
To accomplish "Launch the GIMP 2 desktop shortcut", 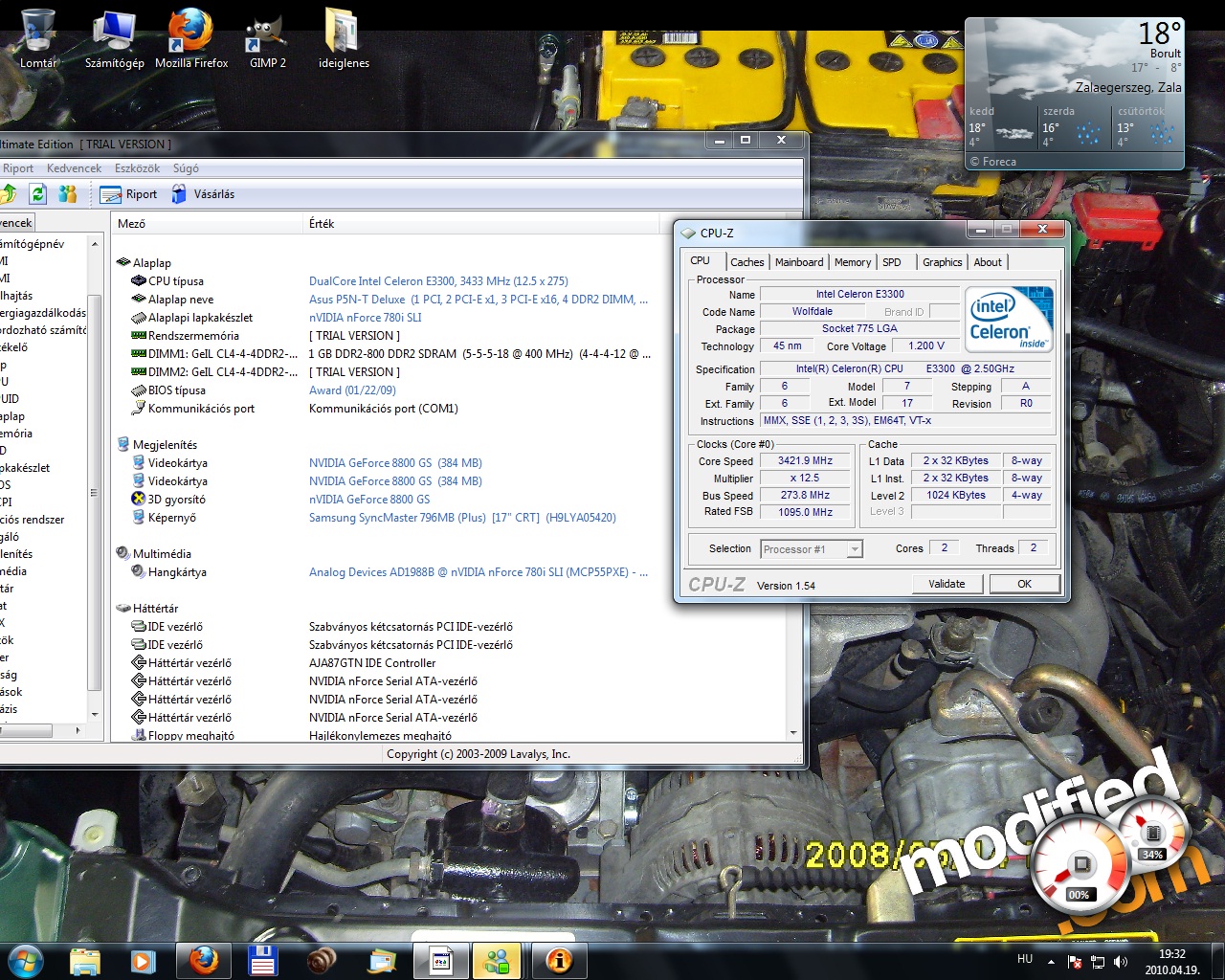I will point(268,38).
